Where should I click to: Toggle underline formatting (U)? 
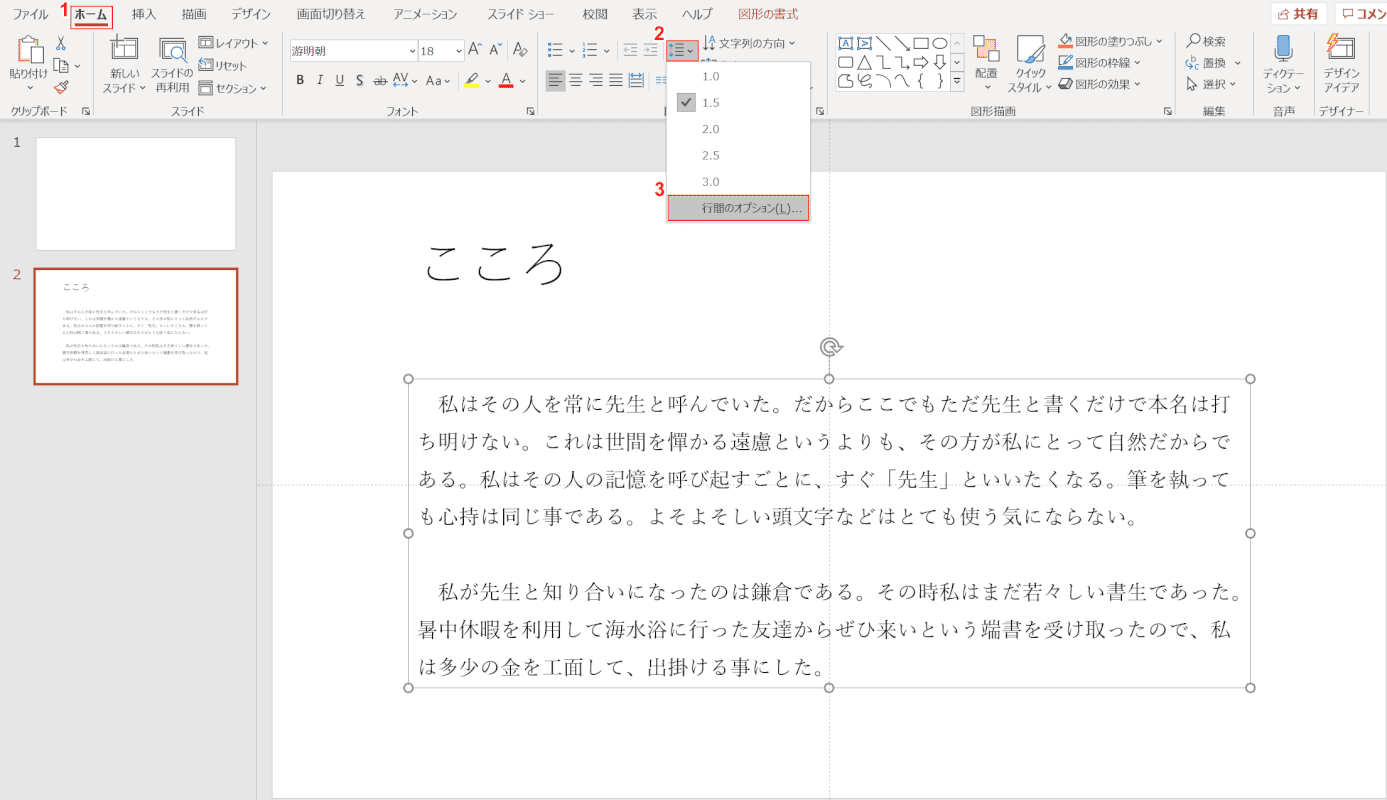coord(340,80)
